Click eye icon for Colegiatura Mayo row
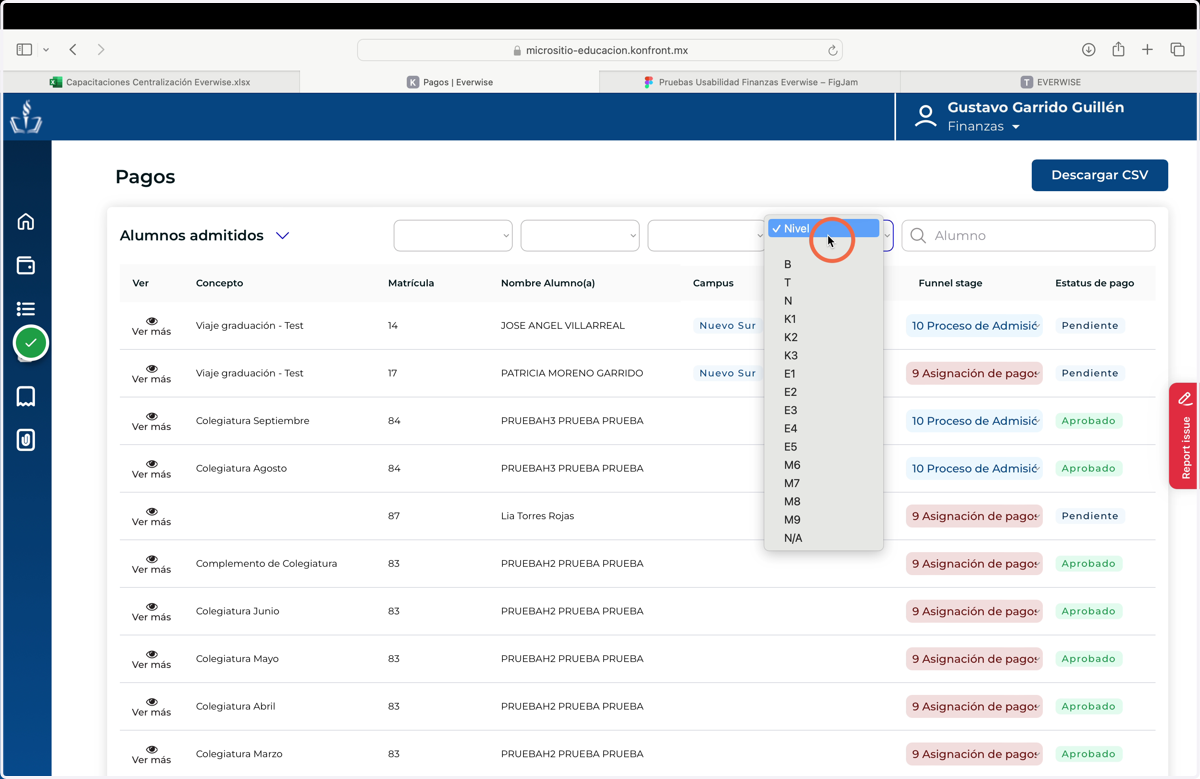The height and width of the screenshot is (779, 1200). tap(152, 654)
